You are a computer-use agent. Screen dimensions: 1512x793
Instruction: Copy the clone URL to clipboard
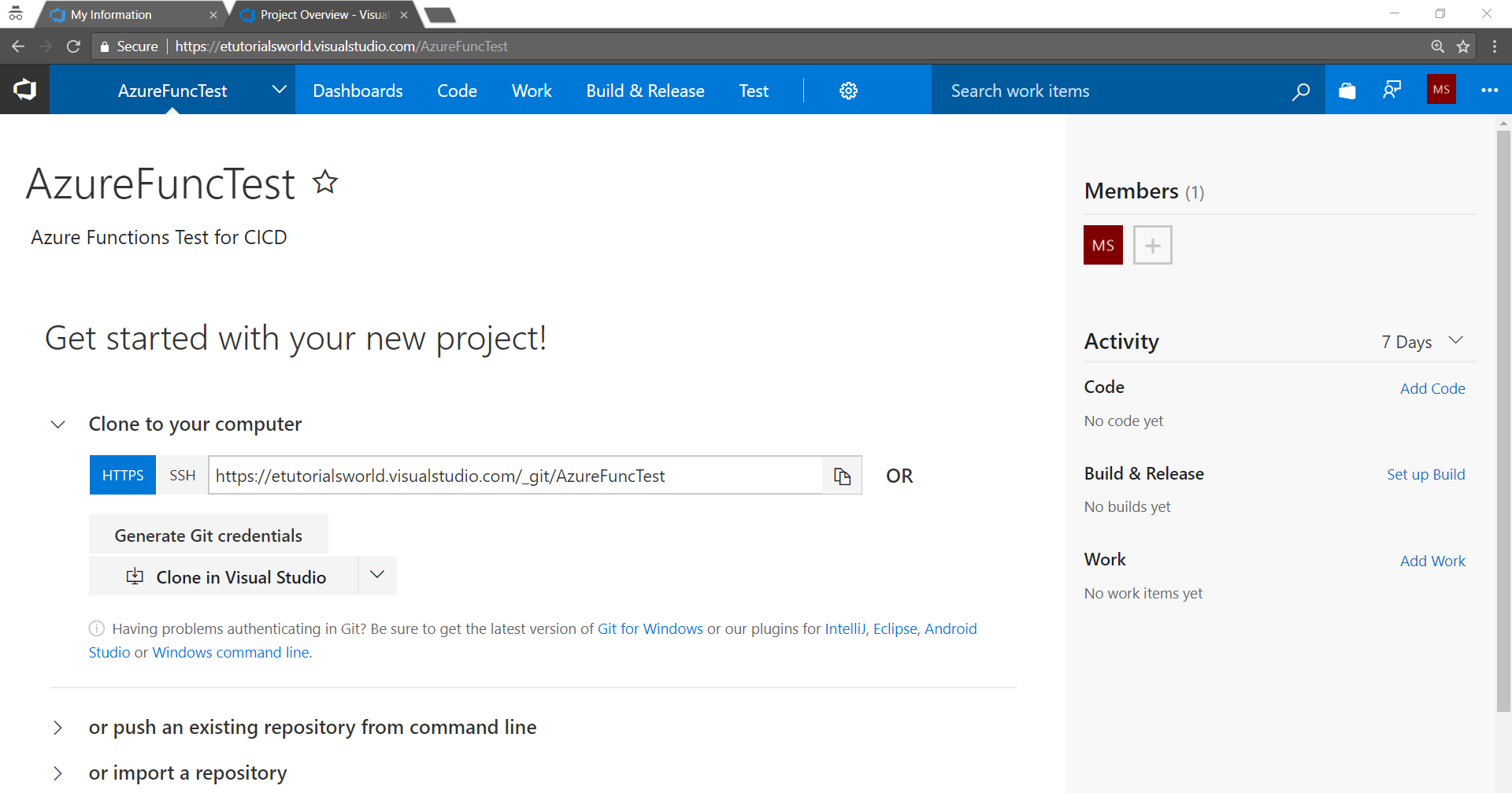point(842,476)
